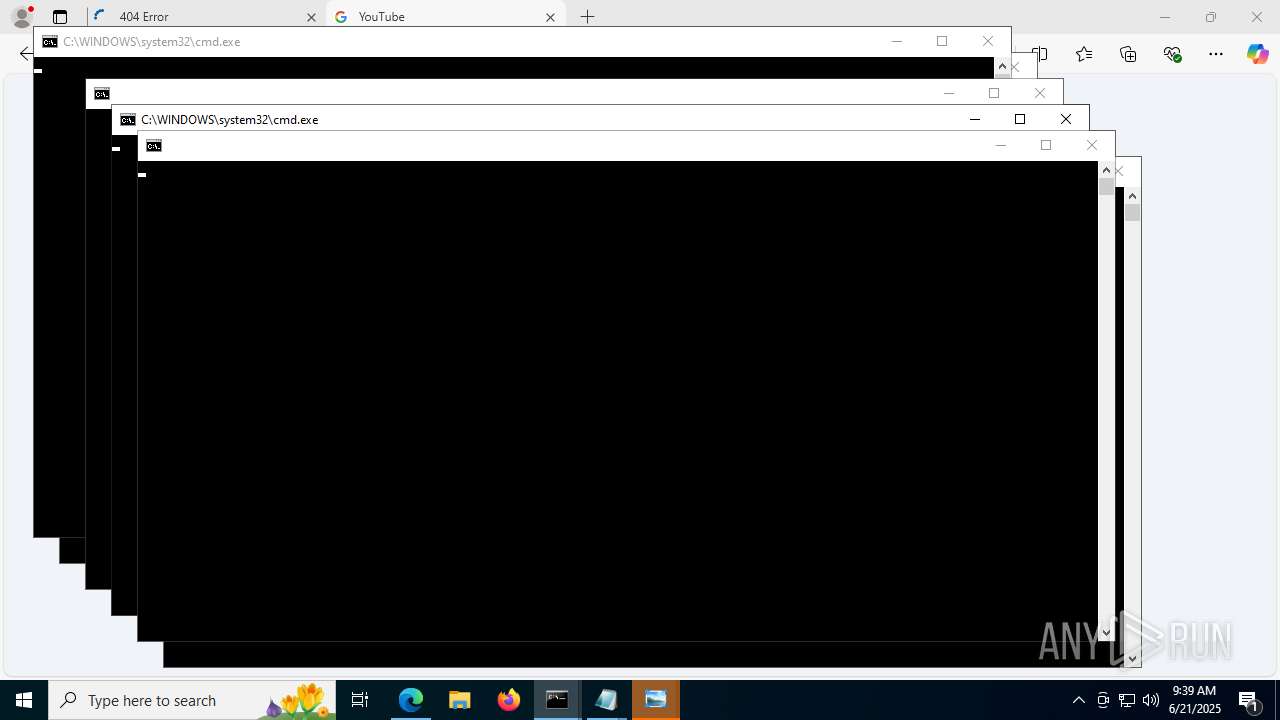The image size is (1280, 720).
Task: Show hidden system tray icons
Action: (x=1078, y=700)
